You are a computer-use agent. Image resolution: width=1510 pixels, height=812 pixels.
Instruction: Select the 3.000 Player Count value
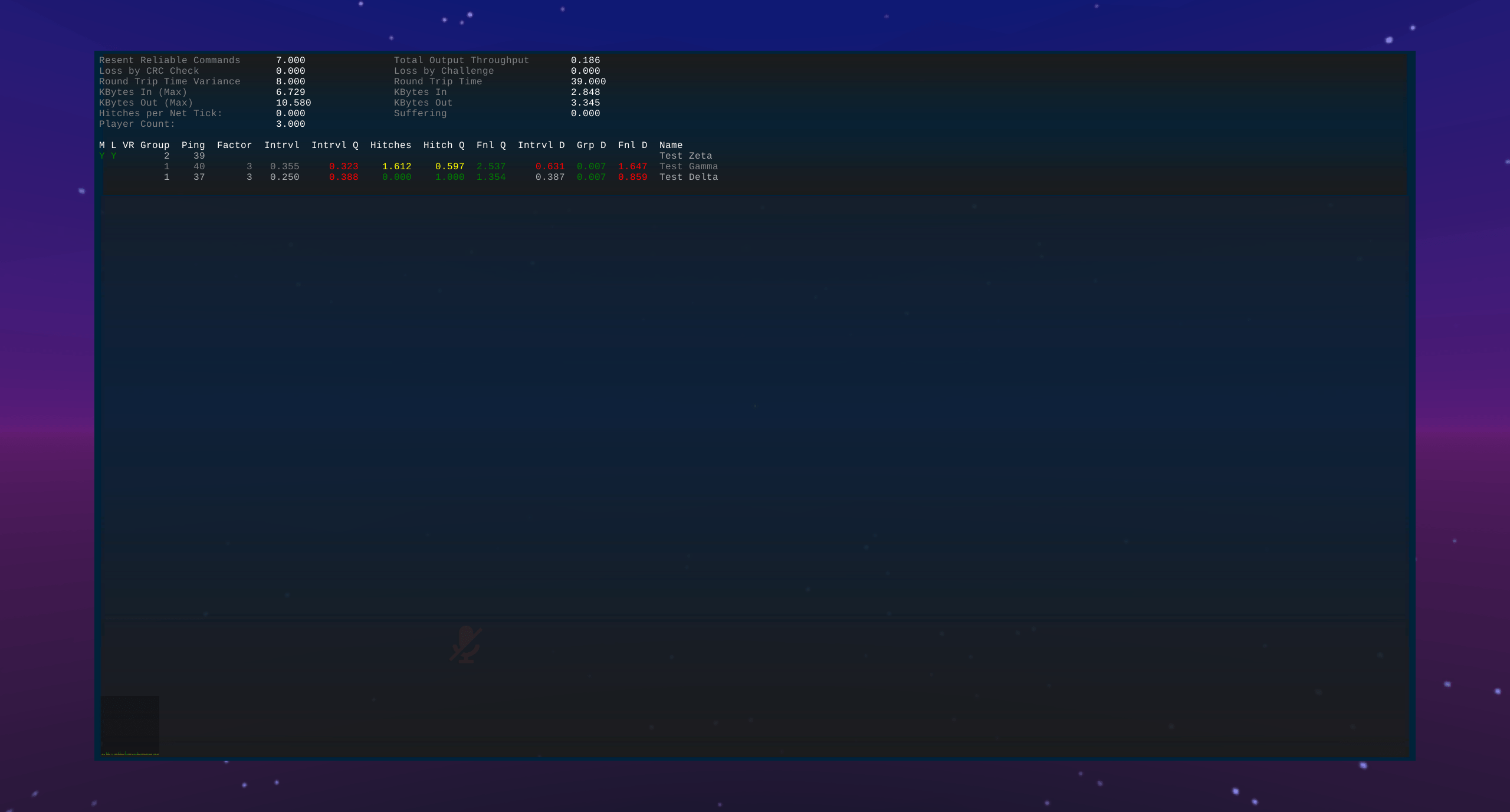(x=291, y=124)
